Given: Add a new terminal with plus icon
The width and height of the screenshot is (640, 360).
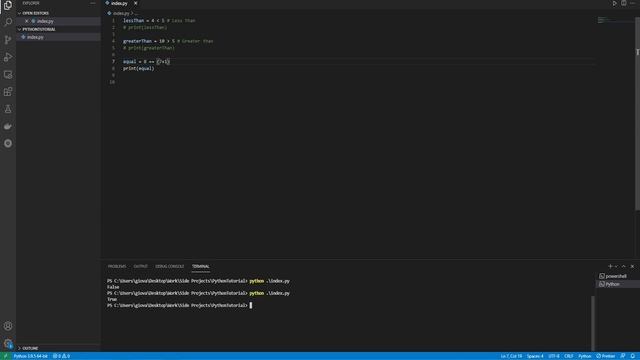Looking at the screenshot, I should tap(610, 267).
